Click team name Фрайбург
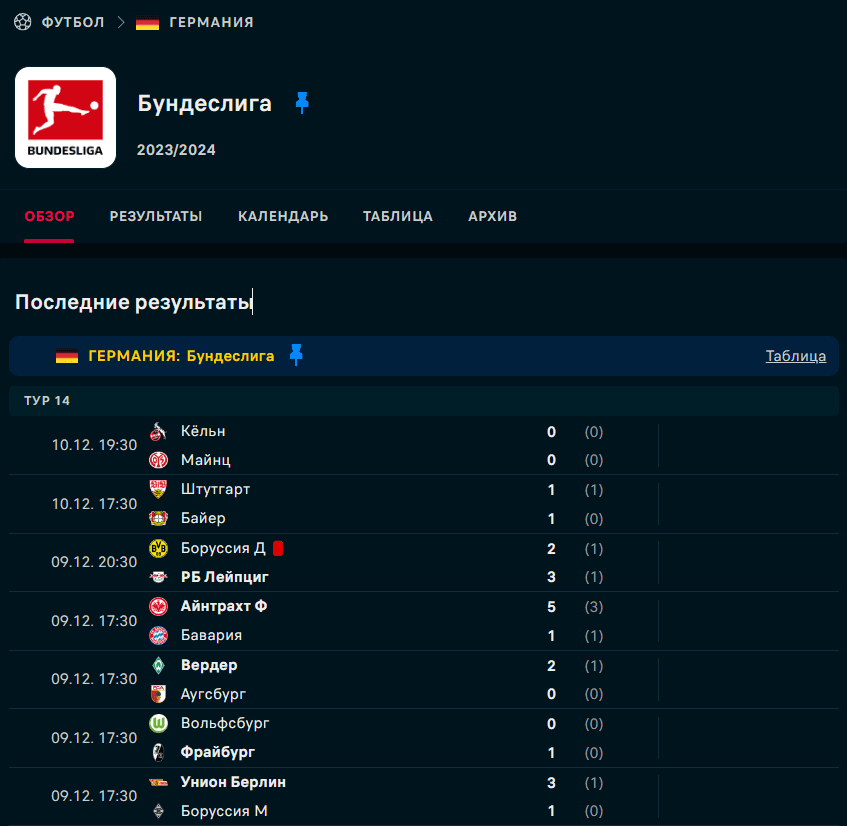 218,752
